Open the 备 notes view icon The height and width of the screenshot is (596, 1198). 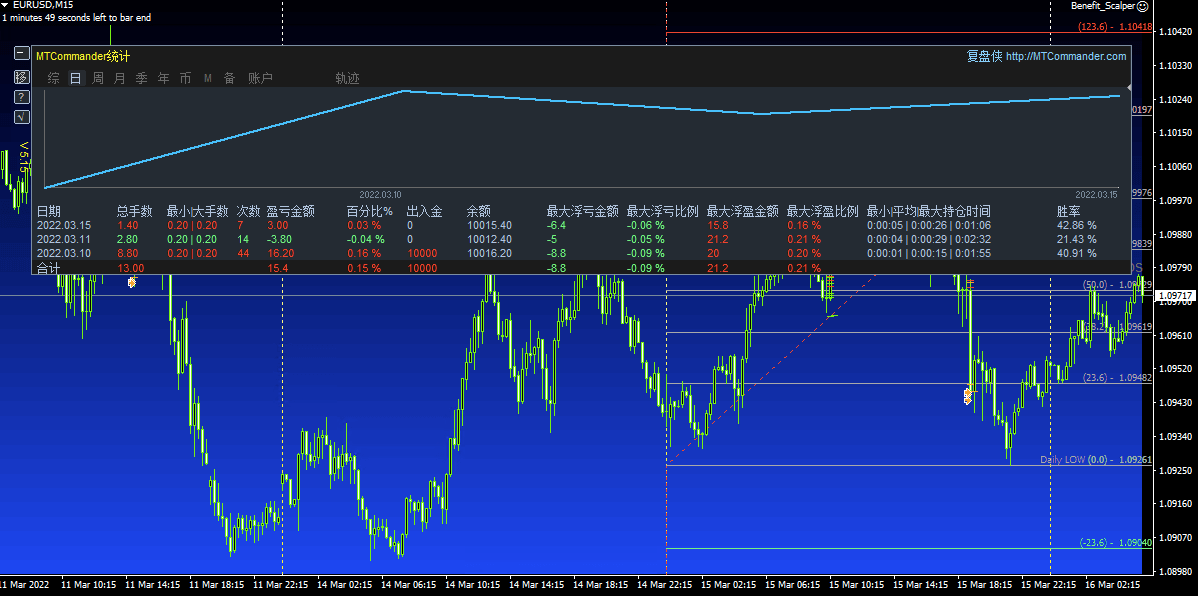(x=229, y=77)
